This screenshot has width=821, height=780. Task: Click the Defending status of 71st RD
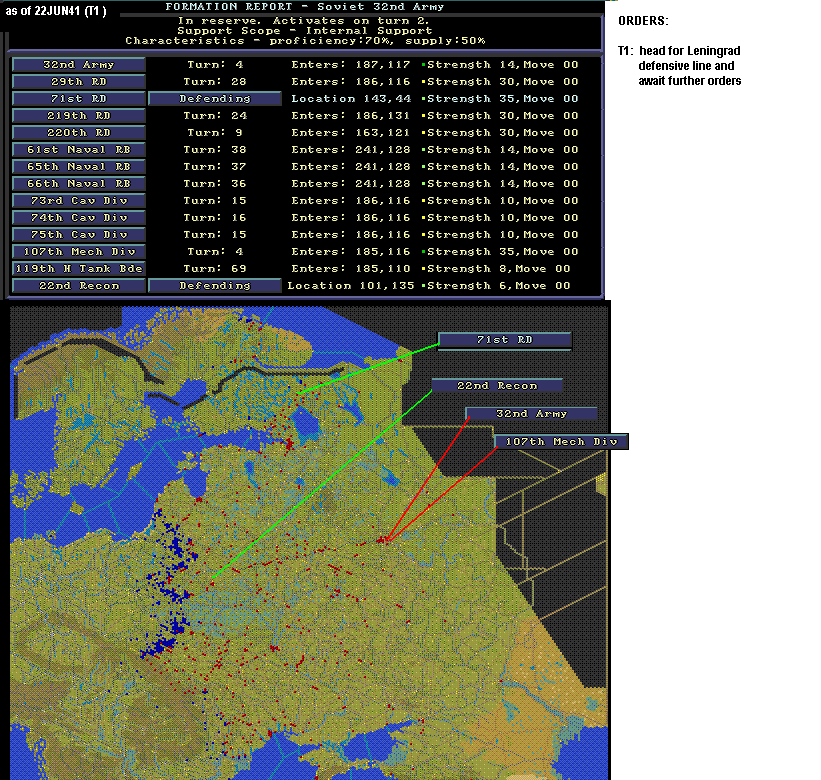coord(215,99)
